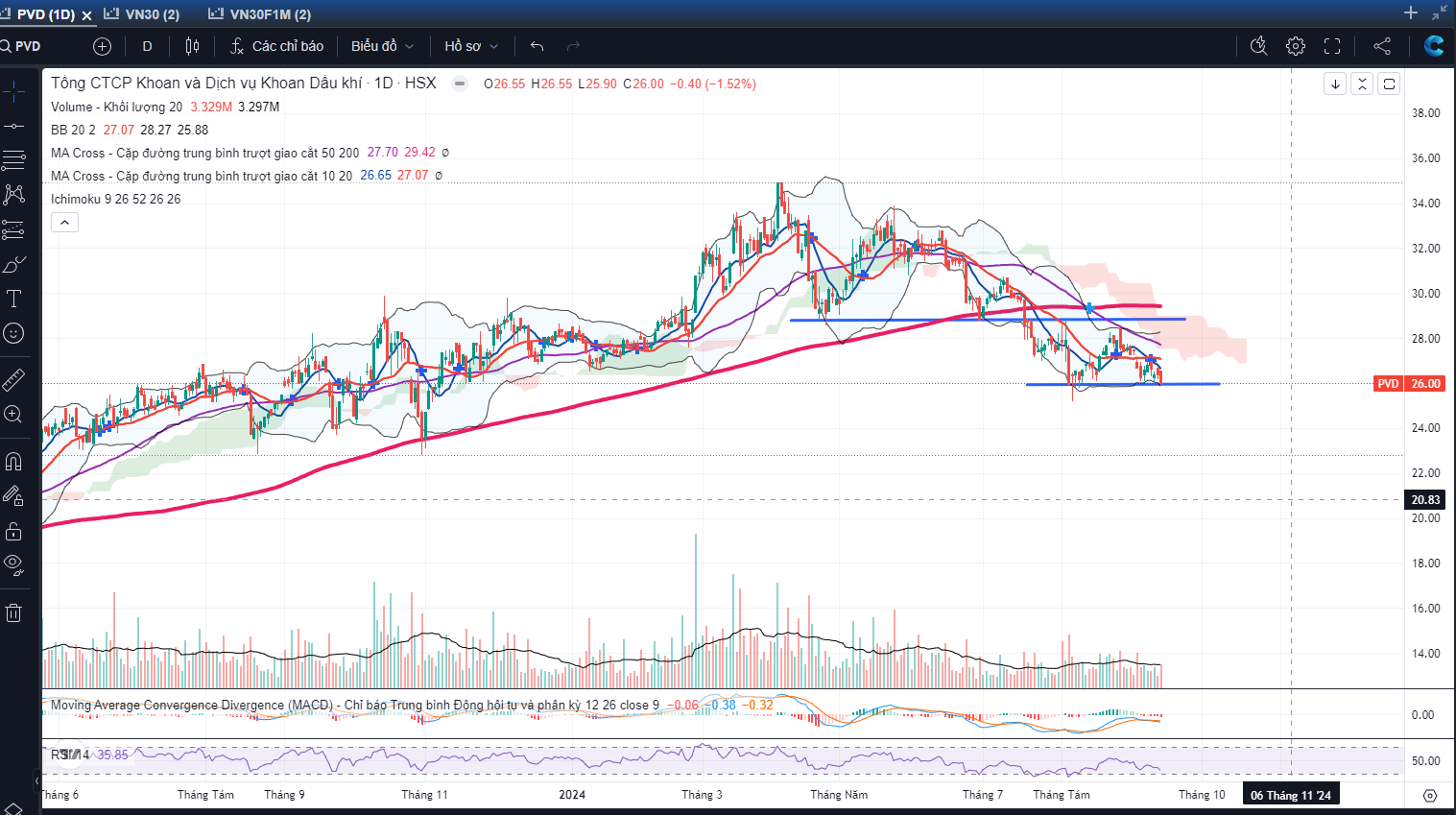The height and width of the screenshot is (815, 1456).
Task: Select the chart patterns tool
Action: (x=13, y=195)
